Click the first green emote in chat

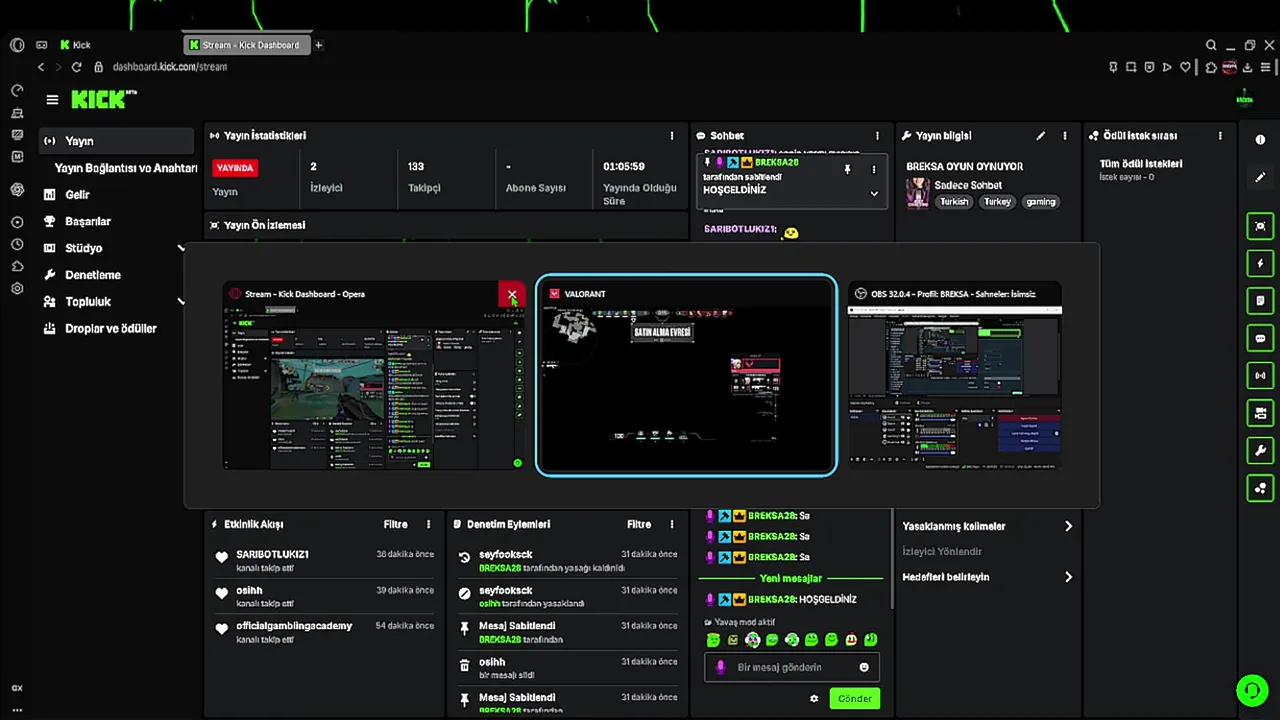713,640
